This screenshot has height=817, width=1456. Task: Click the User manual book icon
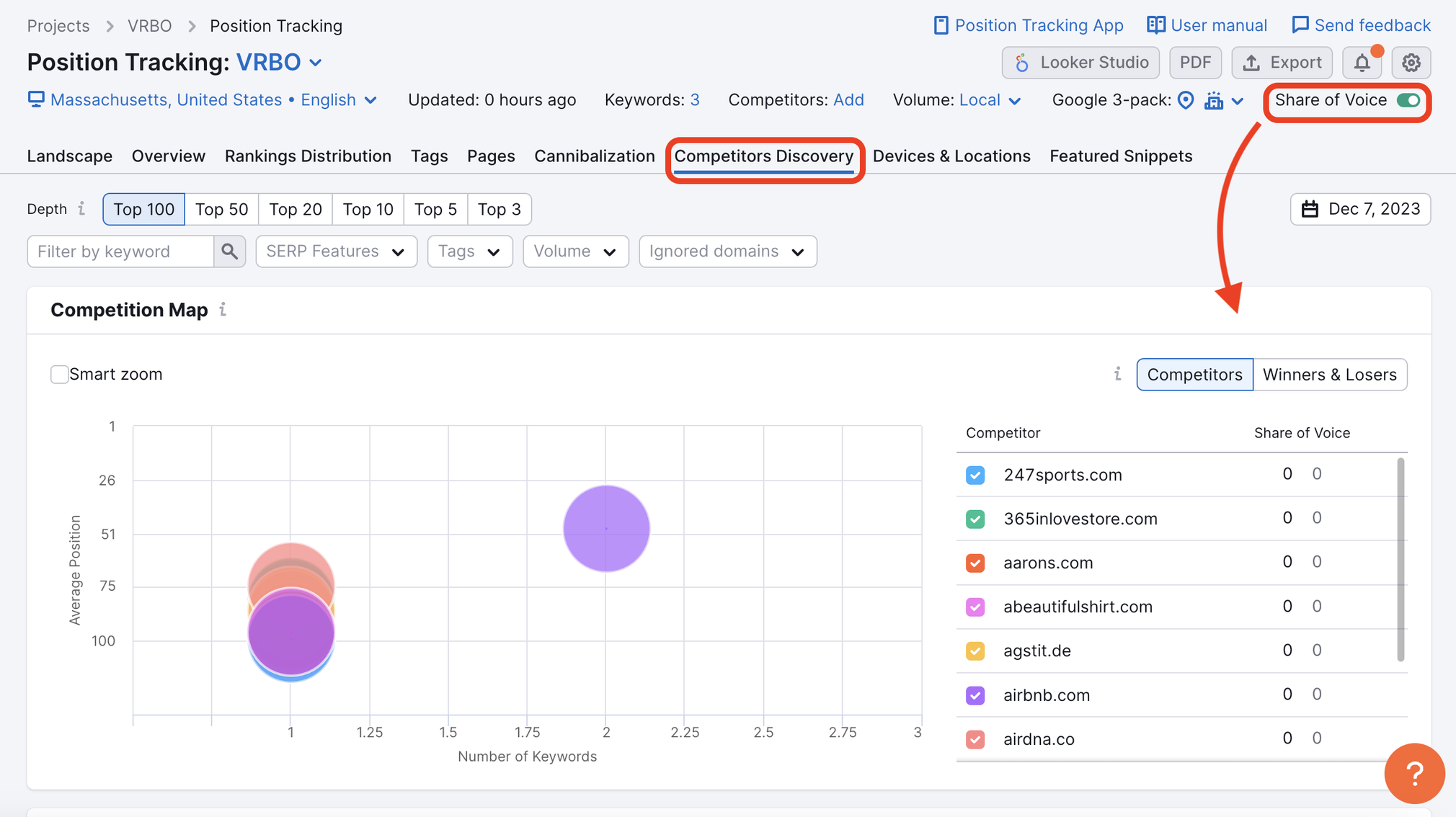[1155, 25]
